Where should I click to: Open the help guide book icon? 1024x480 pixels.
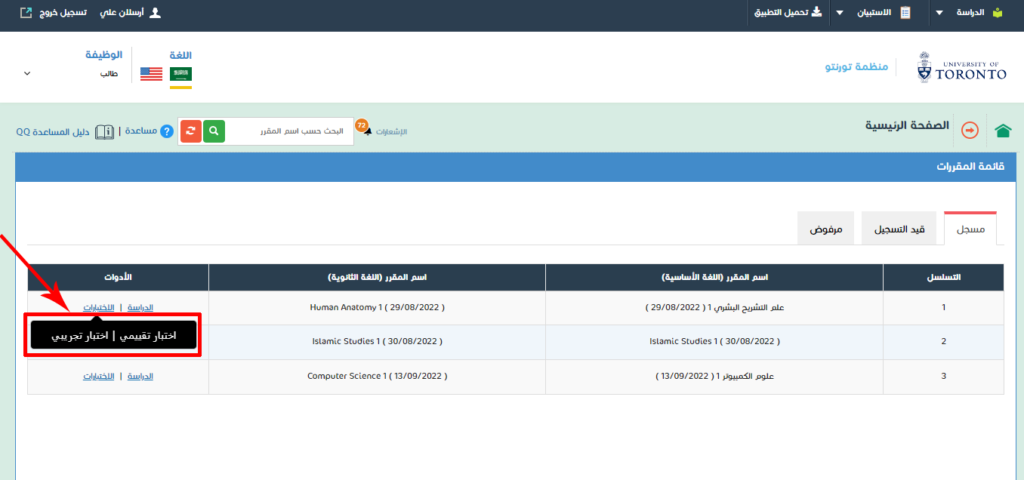tap(104, 131)
